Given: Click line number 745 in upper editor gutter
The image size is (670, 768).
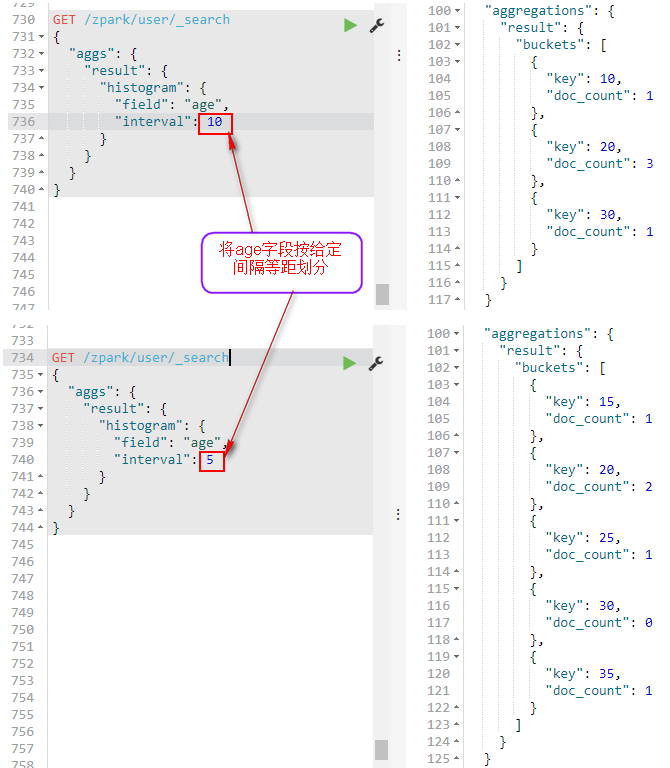Looking at the screenshot, I should [x=24, y=275].
